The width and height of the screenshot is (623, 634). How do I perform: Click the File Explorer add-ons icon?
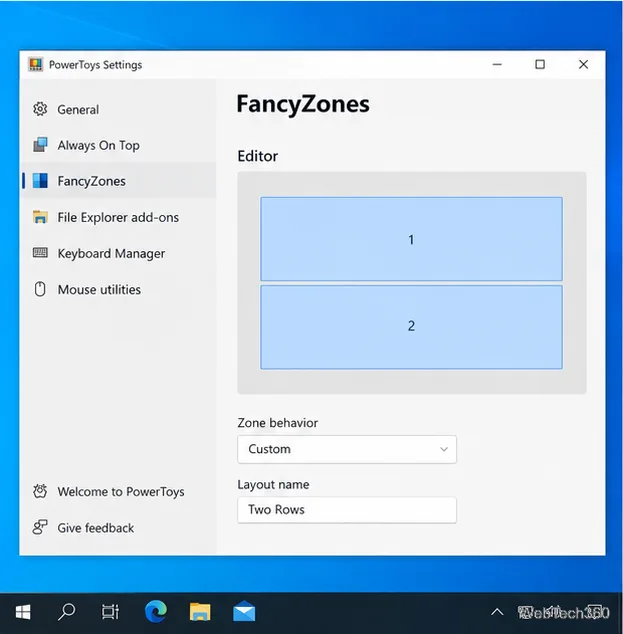[x=40, y=217]
